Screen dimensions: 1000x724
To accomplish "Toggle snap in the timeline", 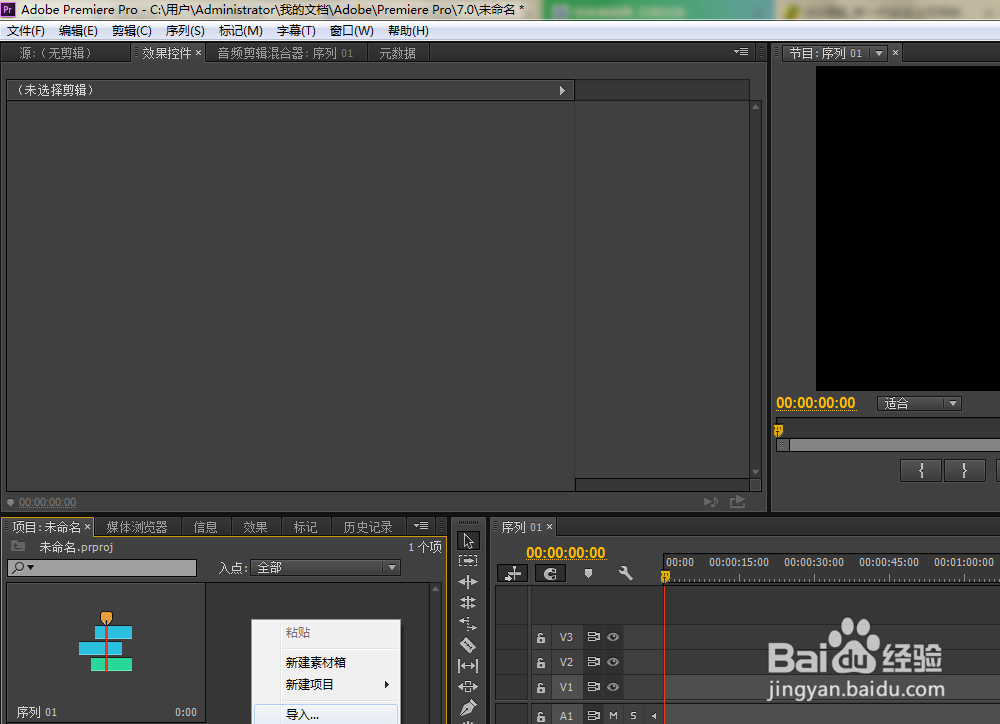I will (550, 574).
